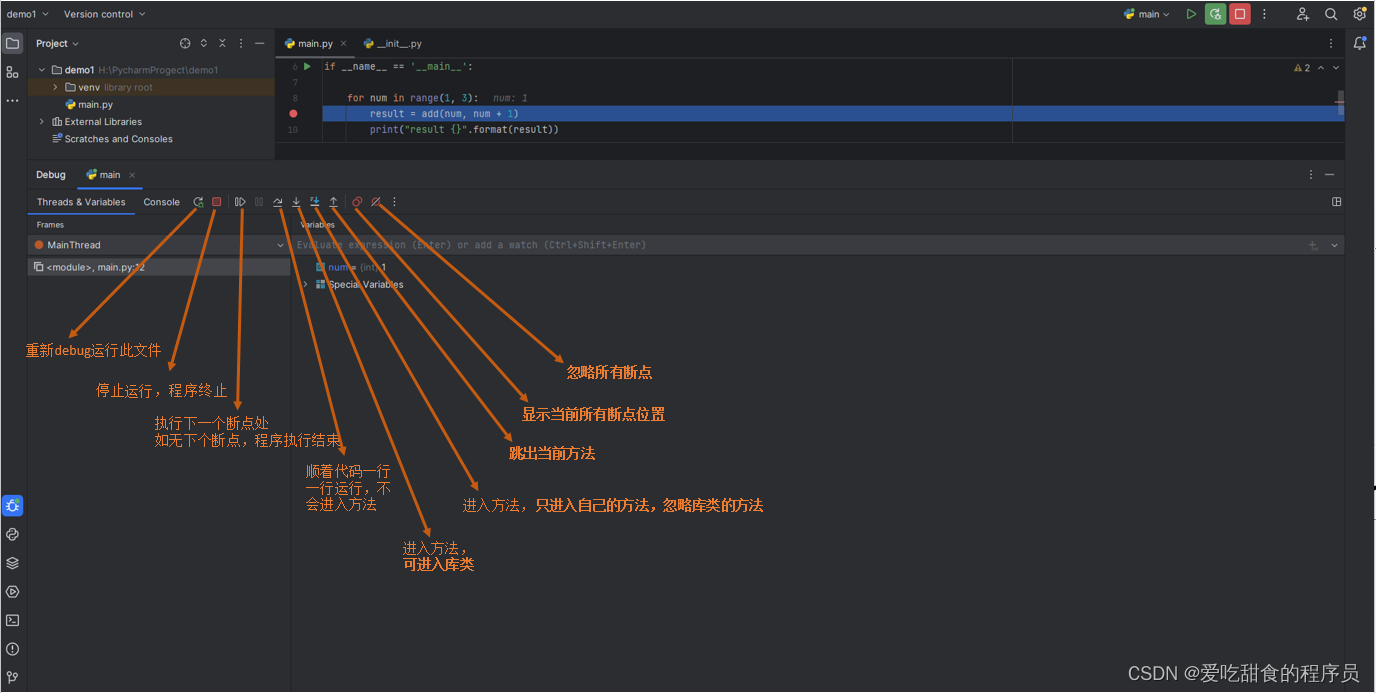Click the Step Over debugger icon

point(278,202)
